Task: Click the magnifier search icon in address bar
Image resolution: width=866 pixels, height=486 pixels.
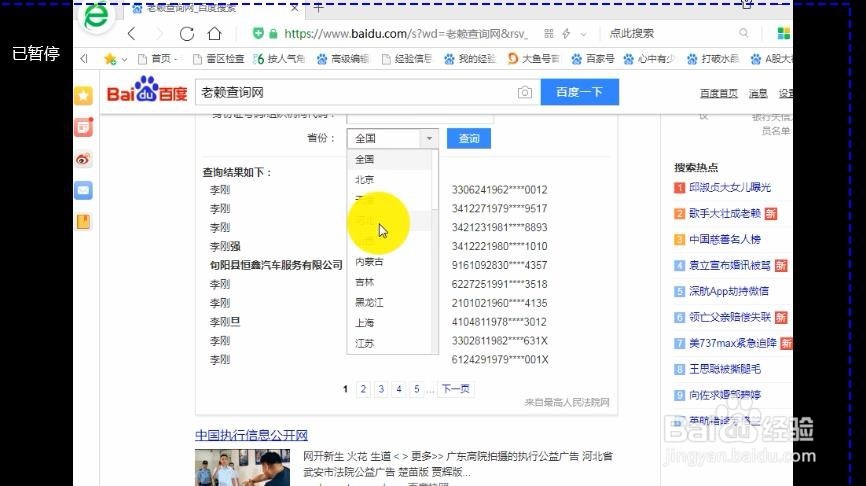Action: 744,33
